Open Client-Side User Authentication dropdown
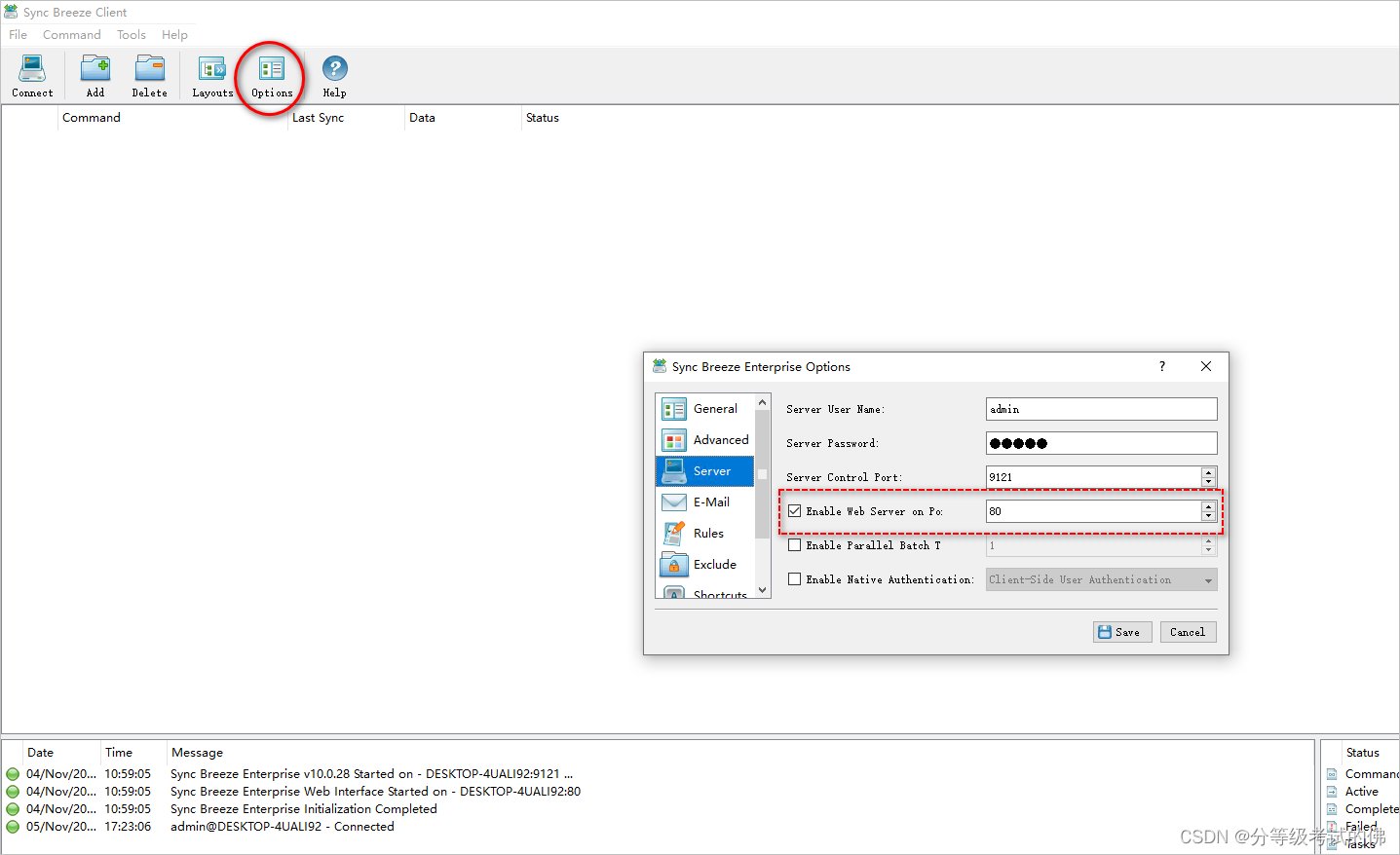The height and width of the screenshot is (855, 1400). click(x=1102, y=579)
